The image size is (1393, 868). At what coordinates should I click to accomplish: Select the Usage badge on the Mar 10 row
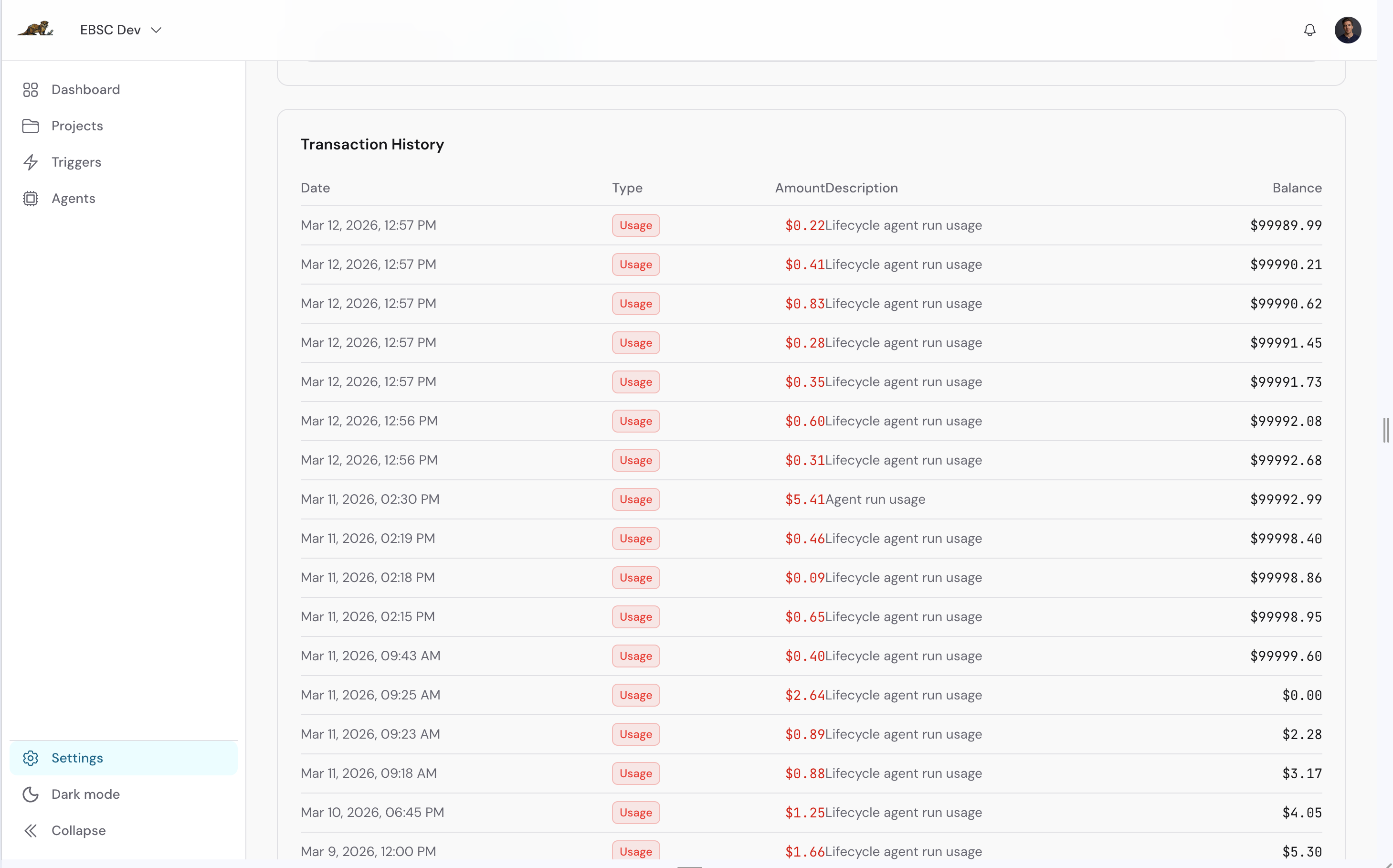coord(635,812)
